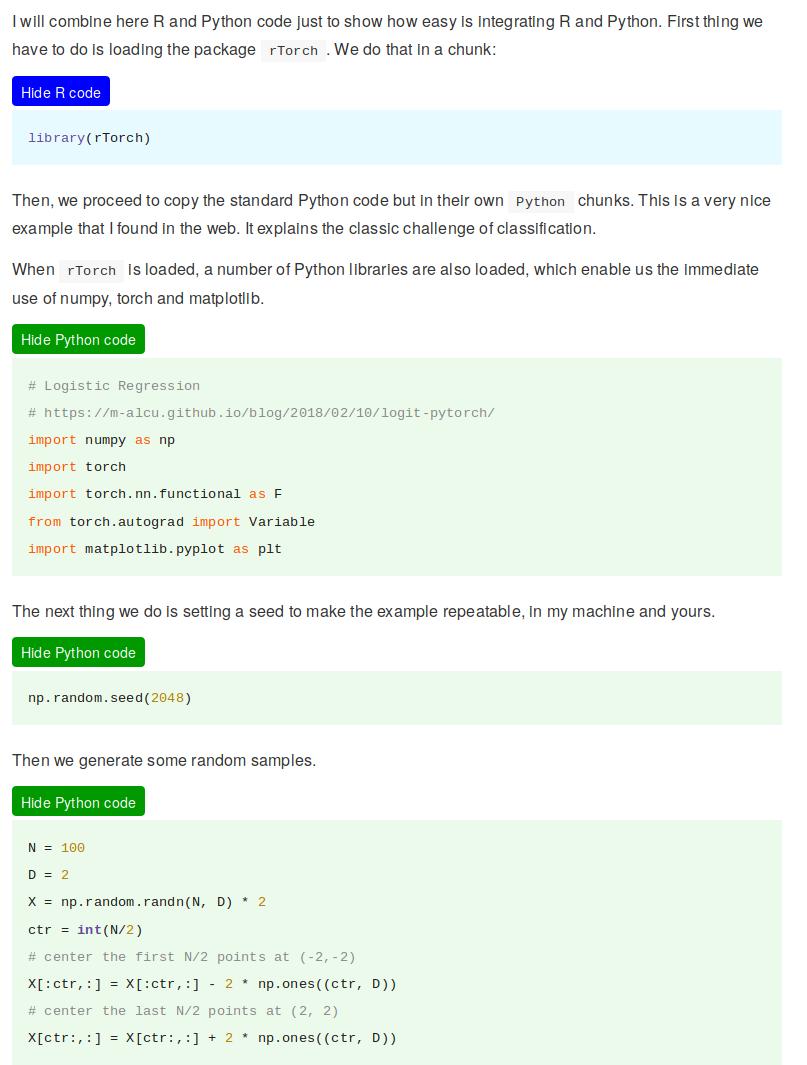
Task: Click the 'import matplotlib.pyplot as plt' line
Action: (155, 549)
